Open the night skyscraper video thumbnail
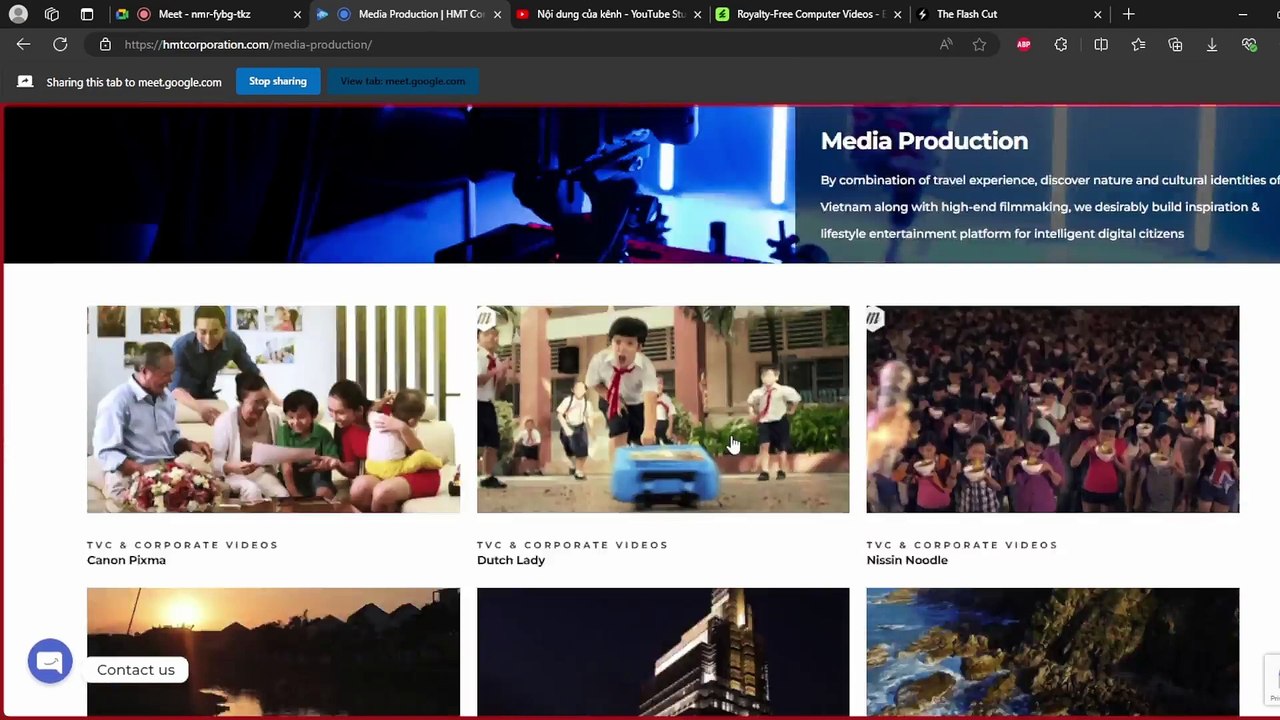 663,652
